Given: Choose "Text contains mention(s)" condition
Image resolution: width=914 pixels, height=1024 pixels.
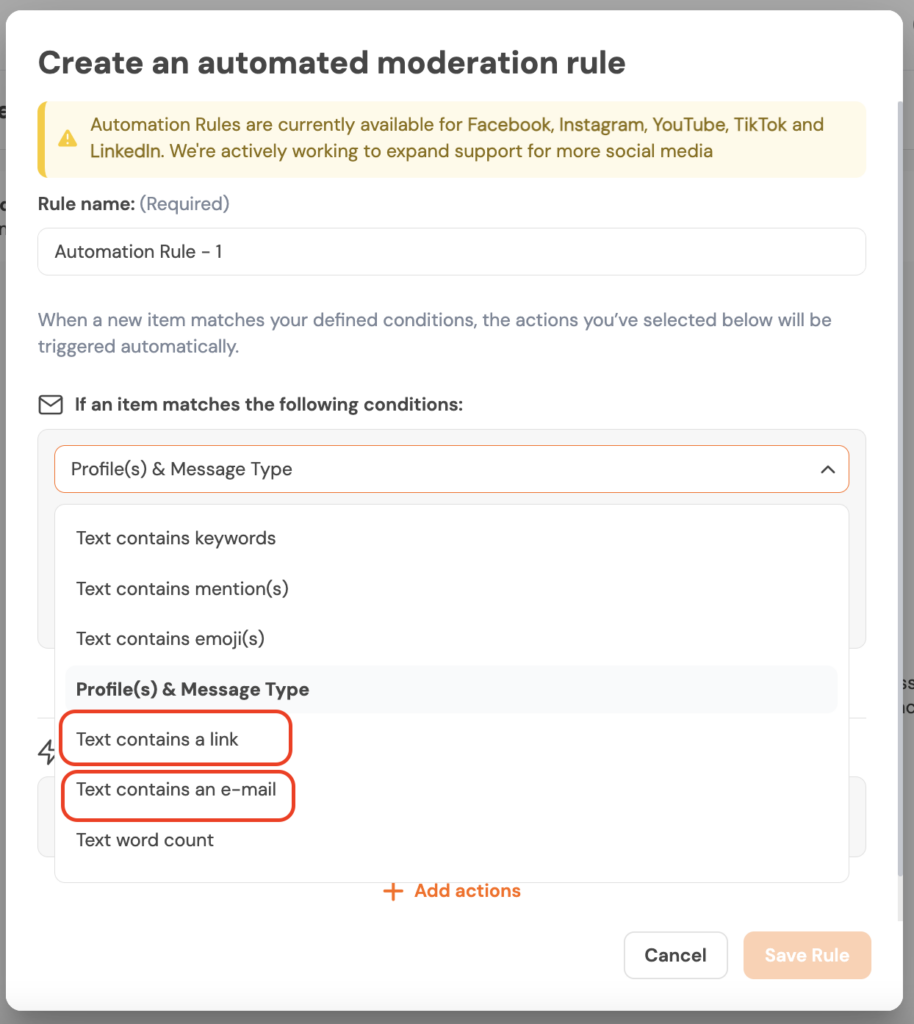Looking at the screenshot, I should (182, 588).
